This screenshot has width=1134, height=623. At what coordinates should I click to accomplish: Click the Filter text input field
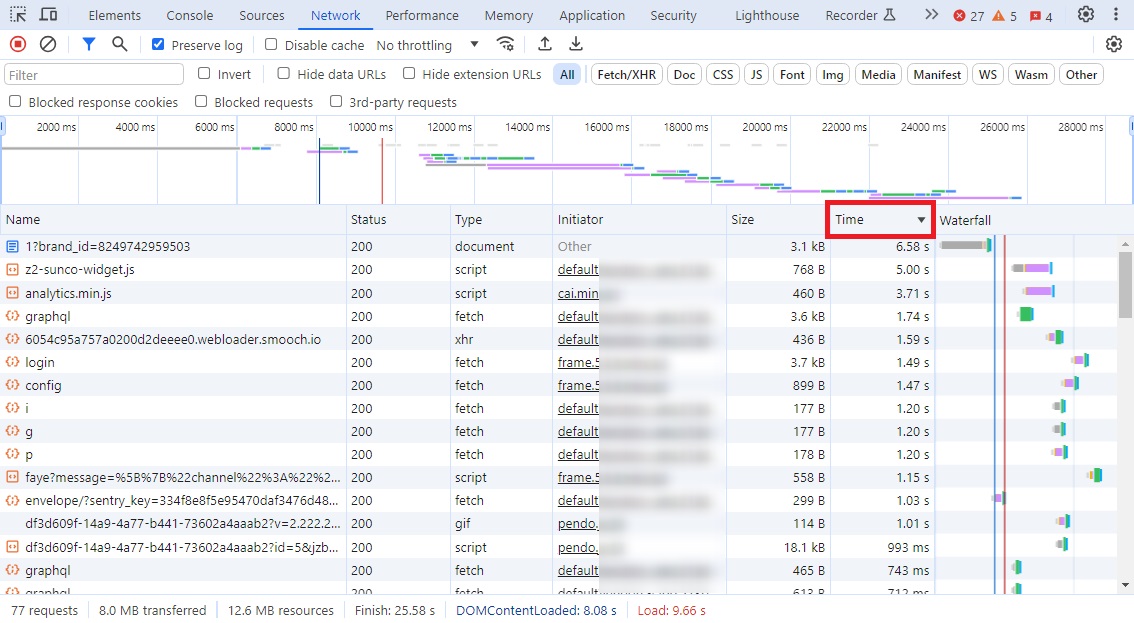94,74
